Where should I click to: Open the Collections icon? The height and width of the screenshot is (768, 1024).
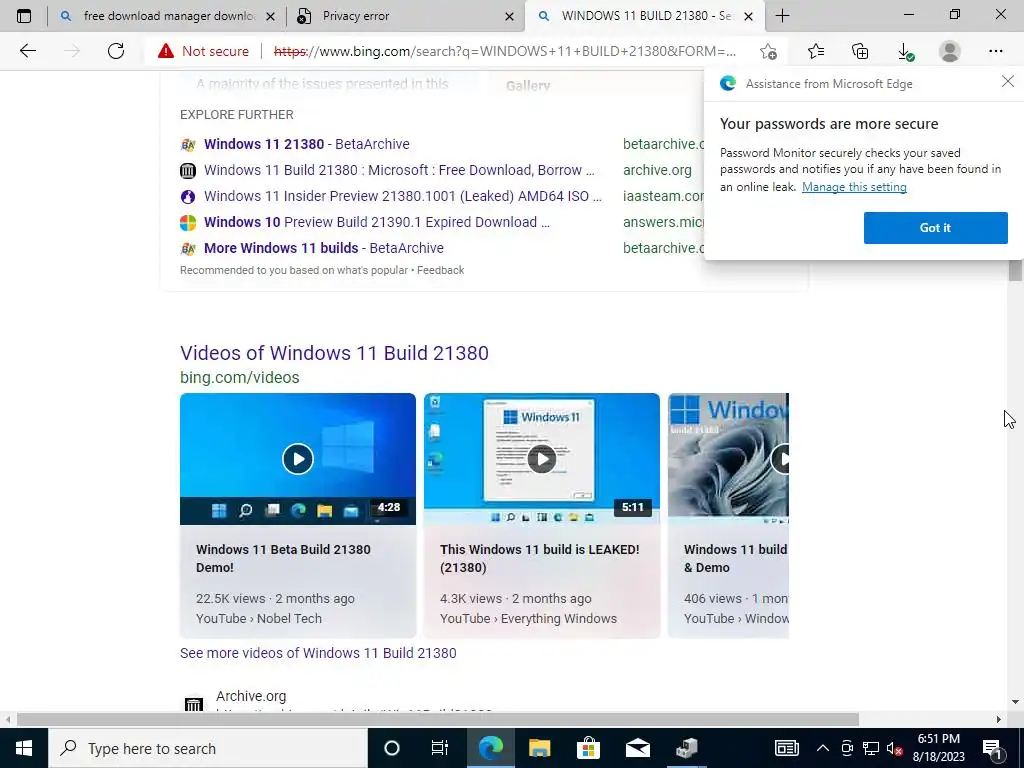pyautogui.click(x=860, y=51)
